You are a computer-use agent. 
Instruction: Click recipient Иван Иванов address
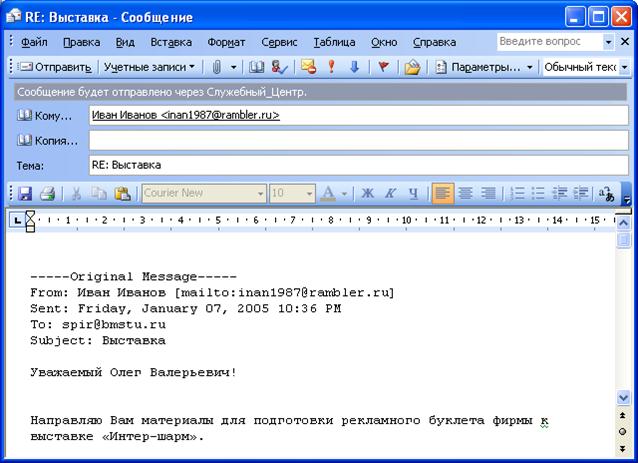pyautogui.click(x=186, y=115)
